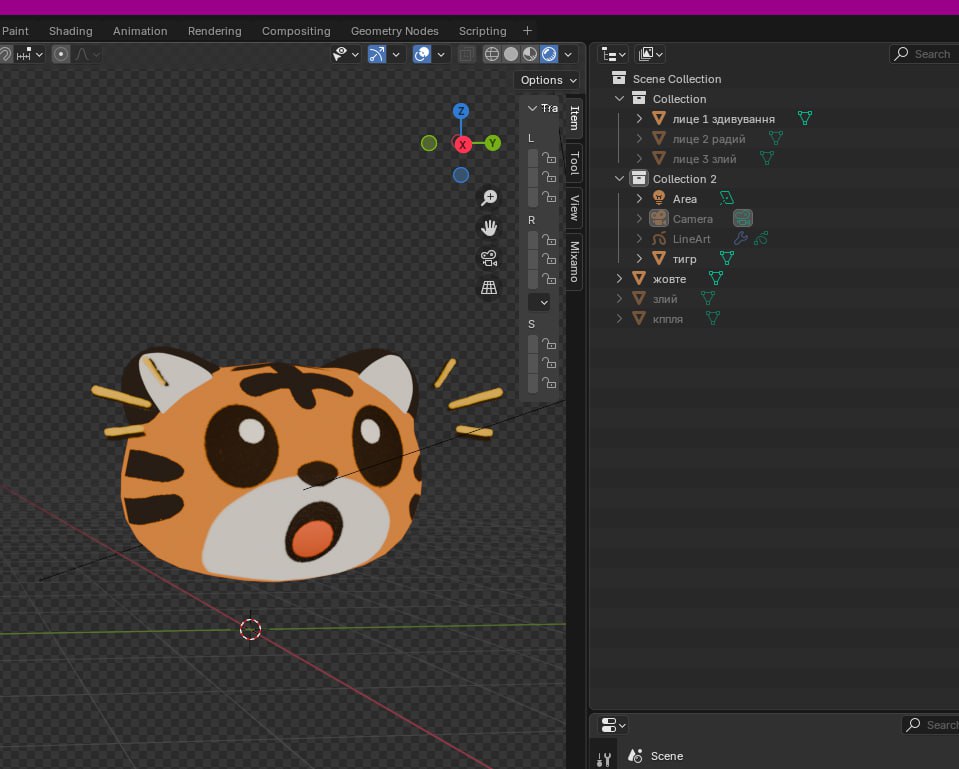The width and height of the screenshot is (959, 769).
Task: Toggle proportional editing in viewport header
Action: pyautogui.click(x=61, y=54)
